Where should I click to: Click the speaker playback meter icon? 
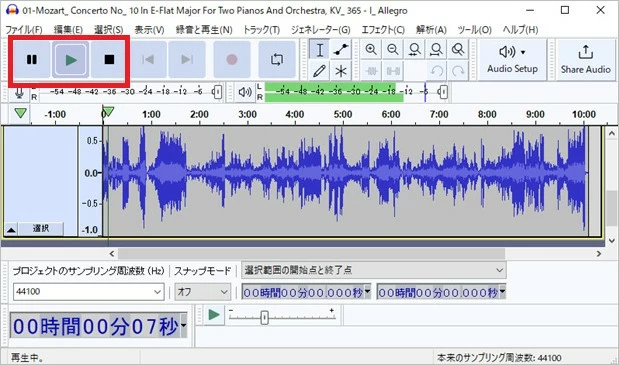tap(245, 92)
